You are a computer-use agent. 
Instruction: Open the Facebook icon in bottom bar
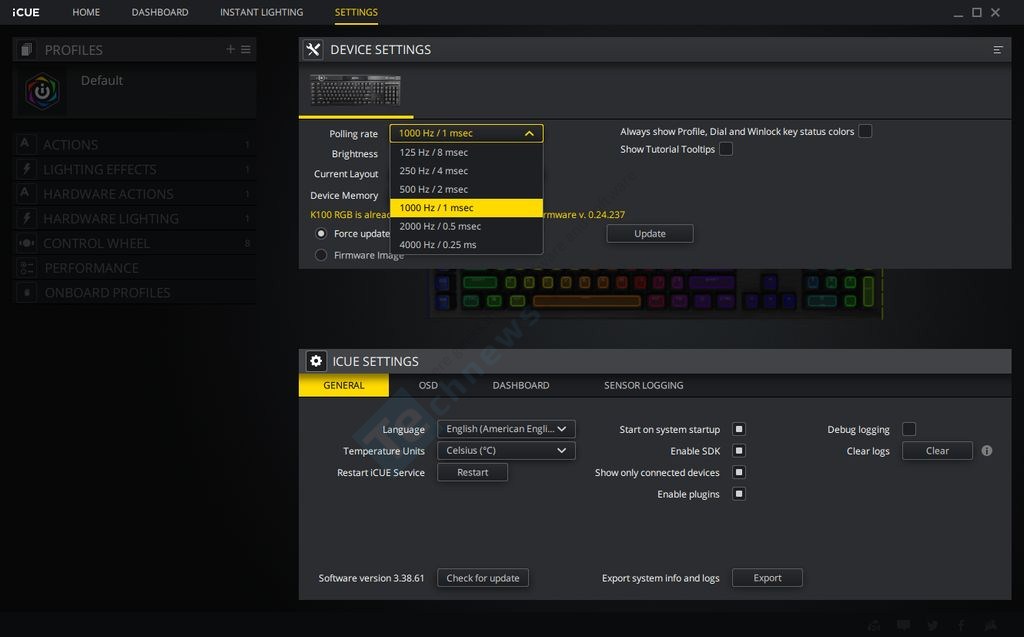click(x=961, y=625)
